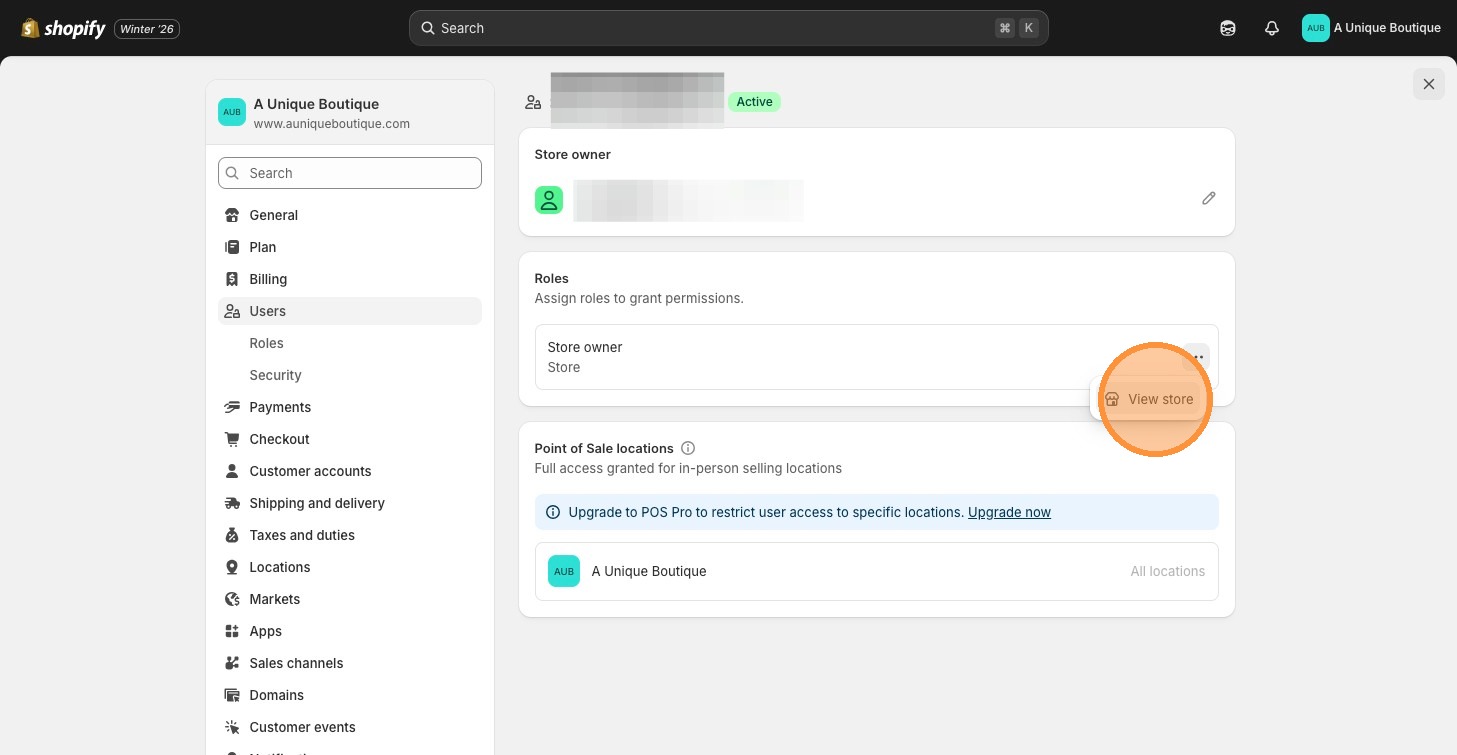This screenshot has height=755, width=1457.
Task: Click the Sales channels icon
Action: 232,663
